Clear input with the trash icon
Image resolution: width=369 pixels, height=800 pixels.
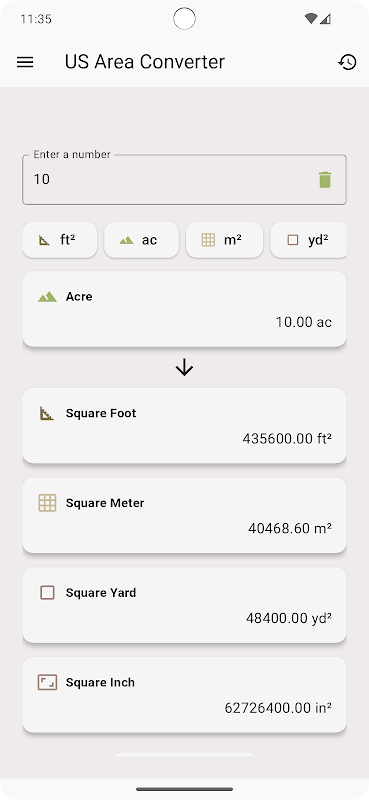pos(325,180)
